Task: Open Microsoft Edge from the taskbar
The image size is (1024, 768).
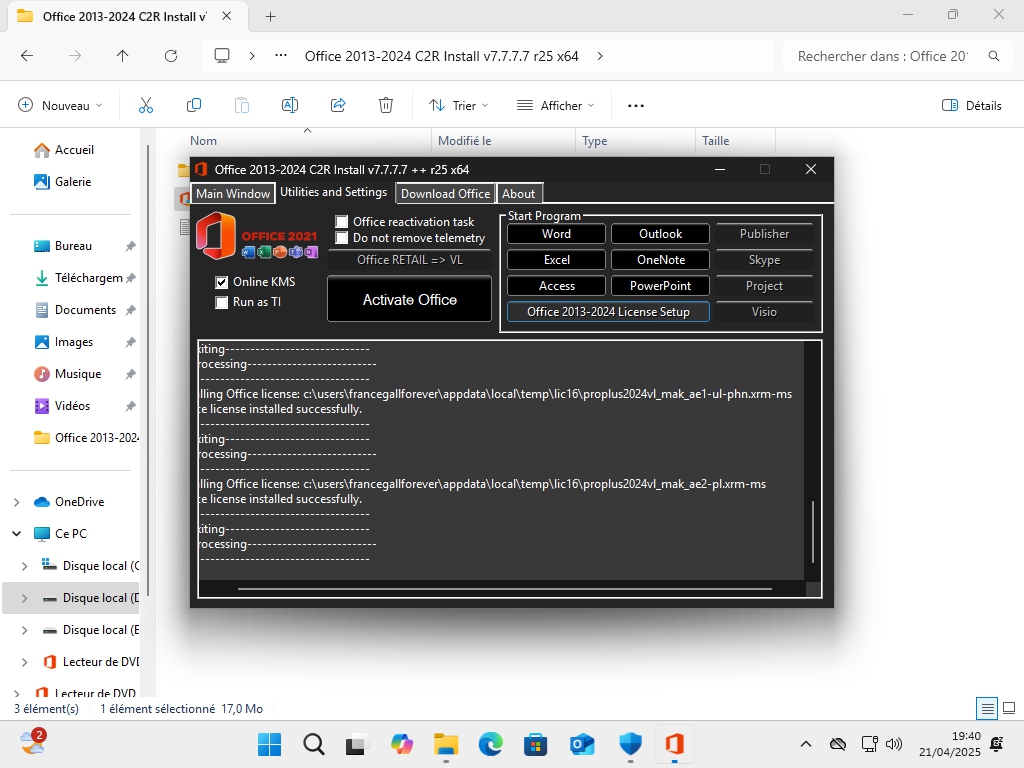Action: pyautogui.click(x=490, y=744)
